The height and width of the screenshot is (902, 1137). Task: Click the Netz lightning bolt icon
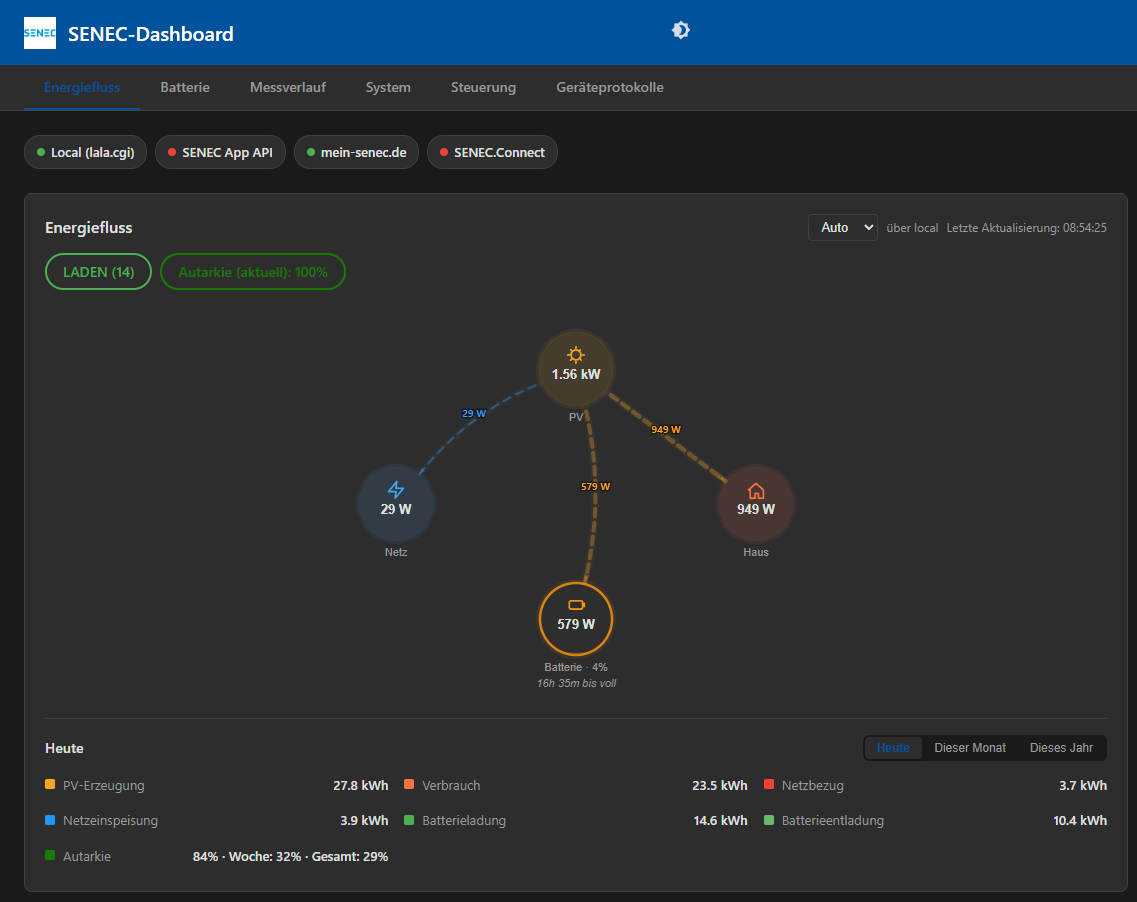click(396, 489)
